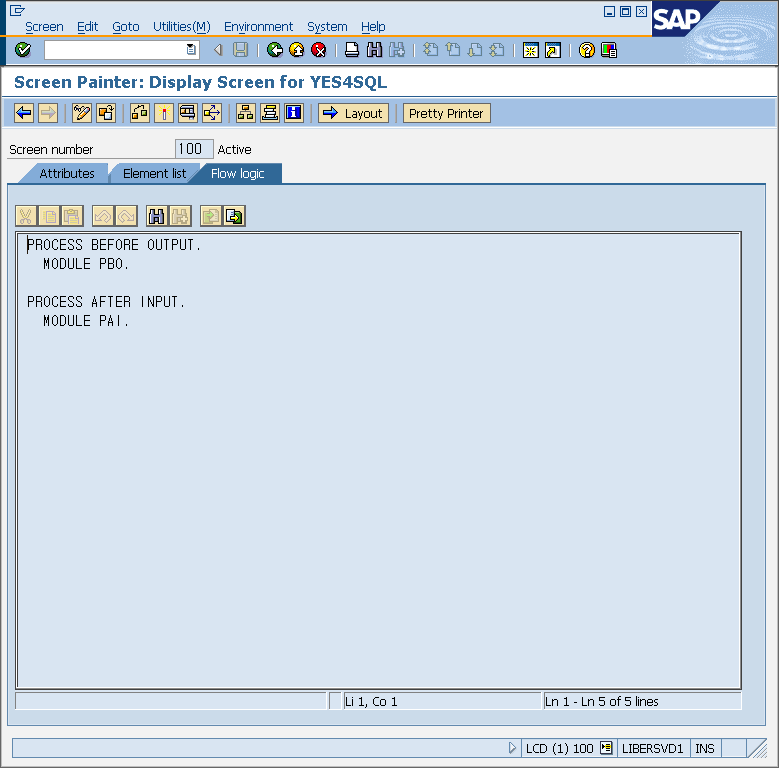Open the Utilities(M) menu

tap(181, 27)
